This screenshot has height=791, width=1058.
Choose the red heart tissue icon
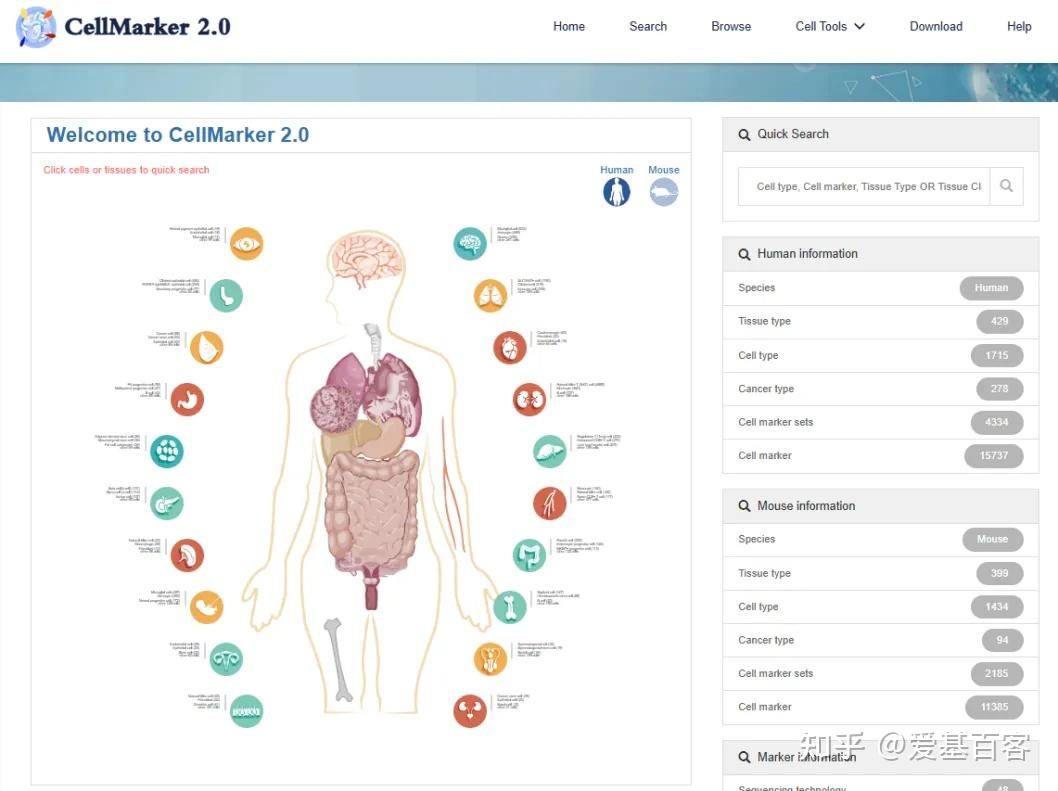pyautogui.click(x=510, y=348)
